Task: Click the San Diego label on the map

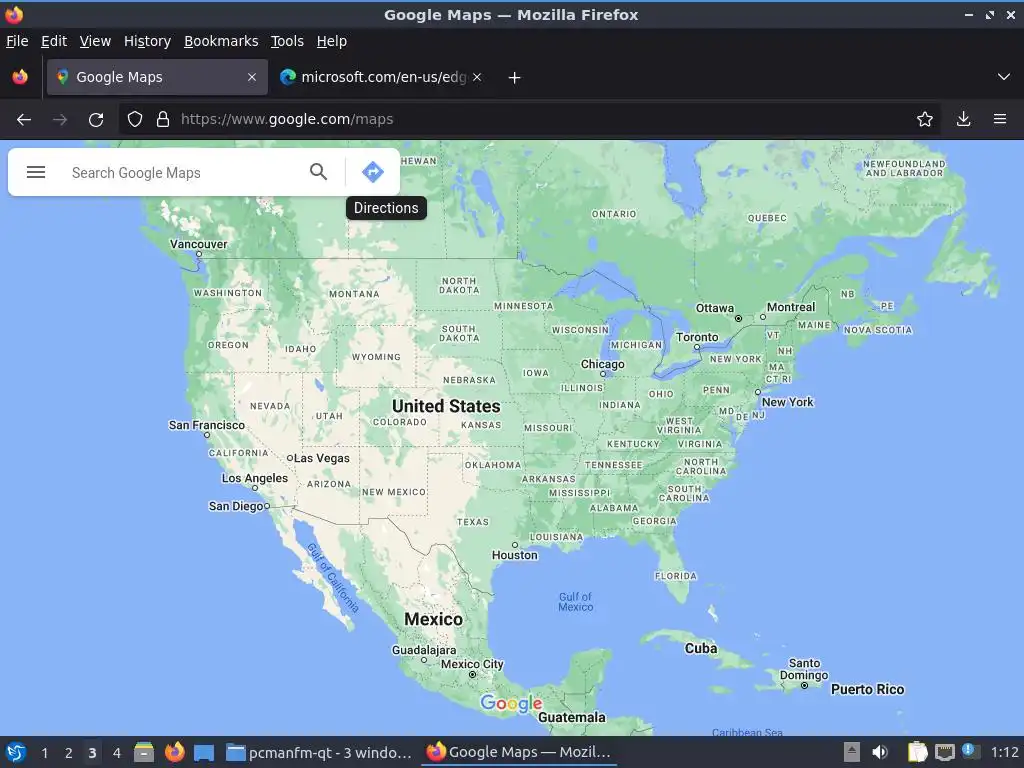Action: (236, 506)
